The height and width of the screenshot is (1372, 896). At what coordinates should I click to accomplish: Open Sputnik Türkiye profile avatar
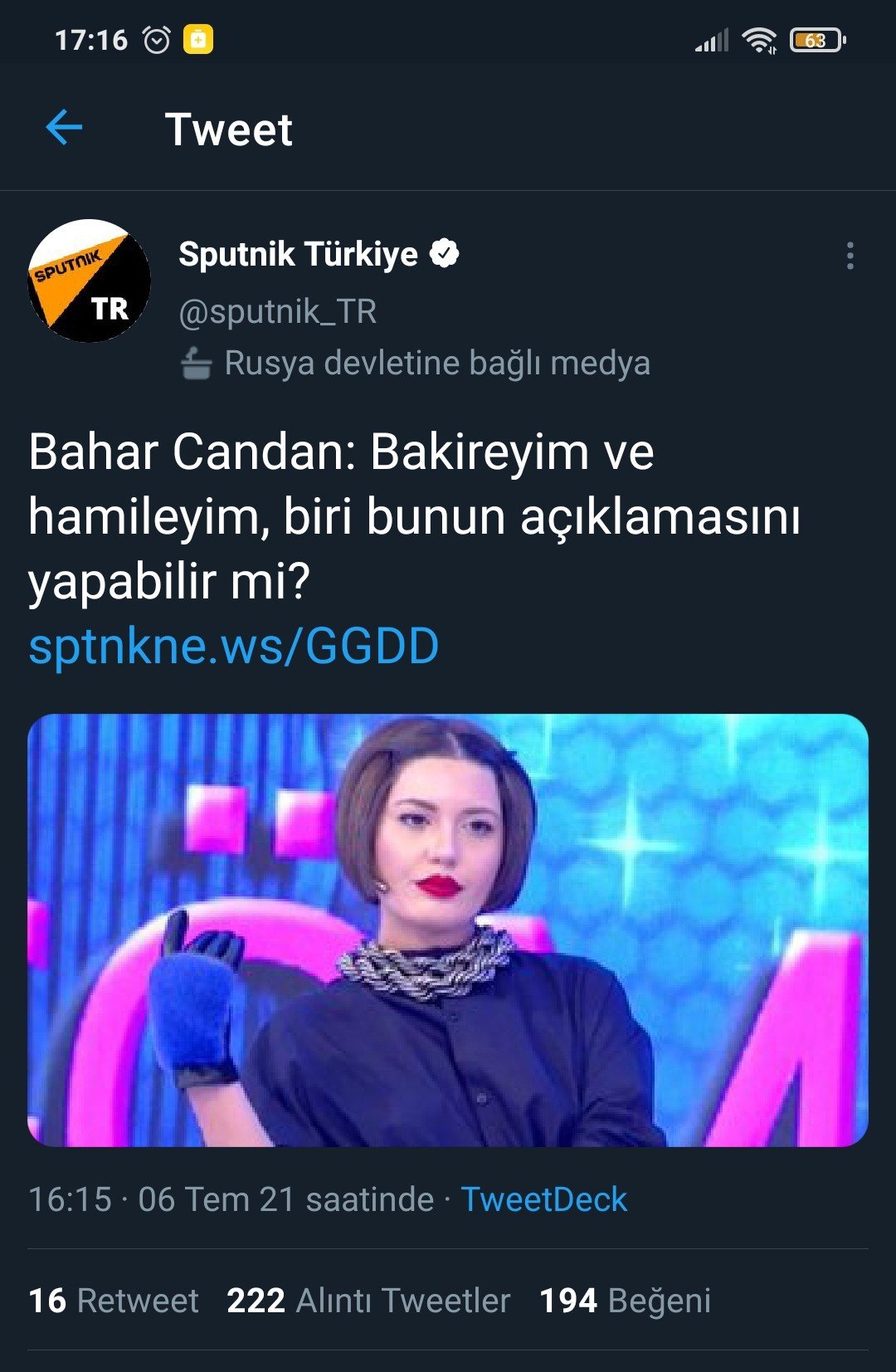(x=90, y=281)
